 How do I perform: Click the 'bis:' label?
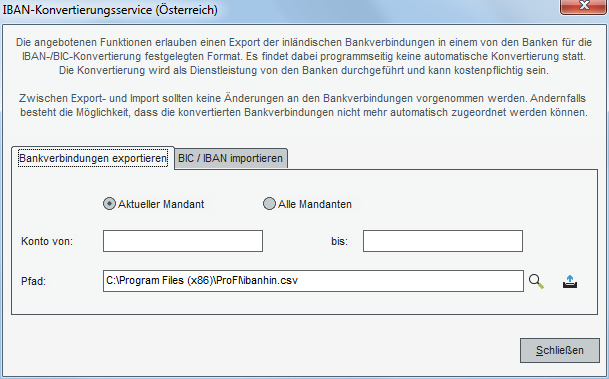[x=339, y=241]
